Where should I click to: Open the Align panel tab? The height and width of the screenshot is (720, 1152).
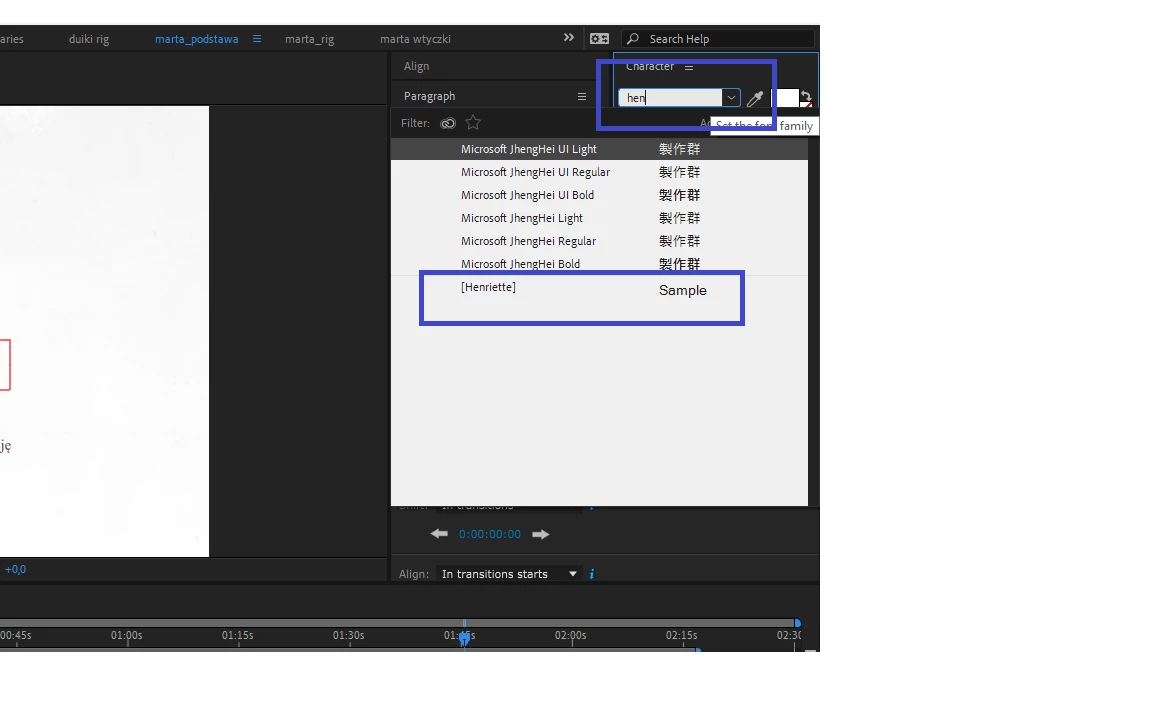(x=416, y=66)
